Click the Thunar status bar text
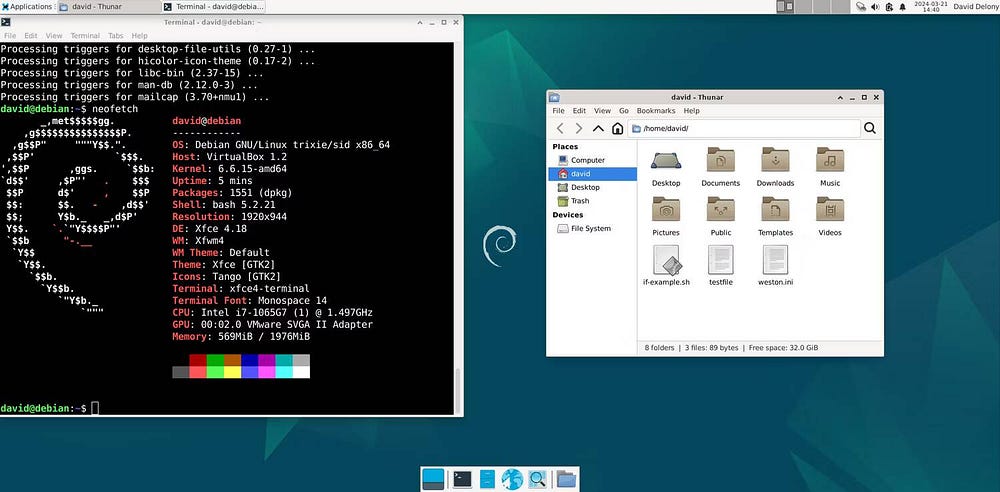The image size is (1000, 492). point(731,348)
